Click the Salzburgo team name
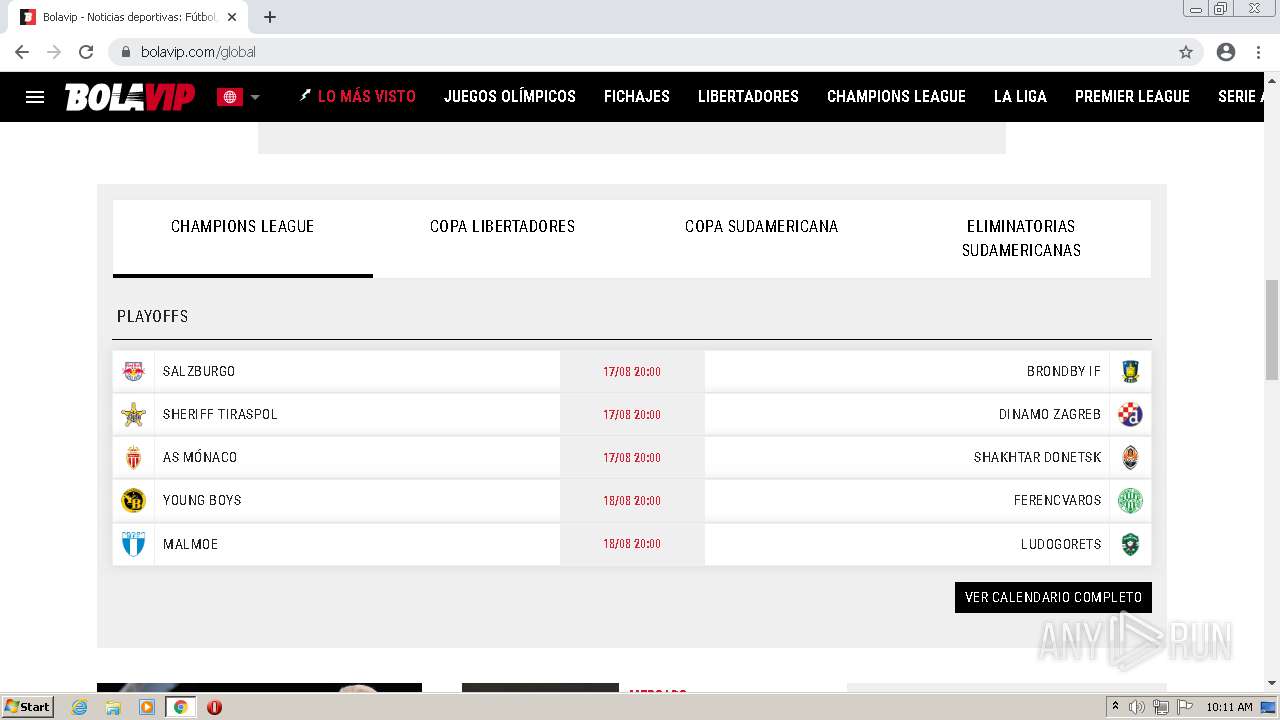Image resolution: width=1280 pixels, height=720 pixels. [199, 371]
